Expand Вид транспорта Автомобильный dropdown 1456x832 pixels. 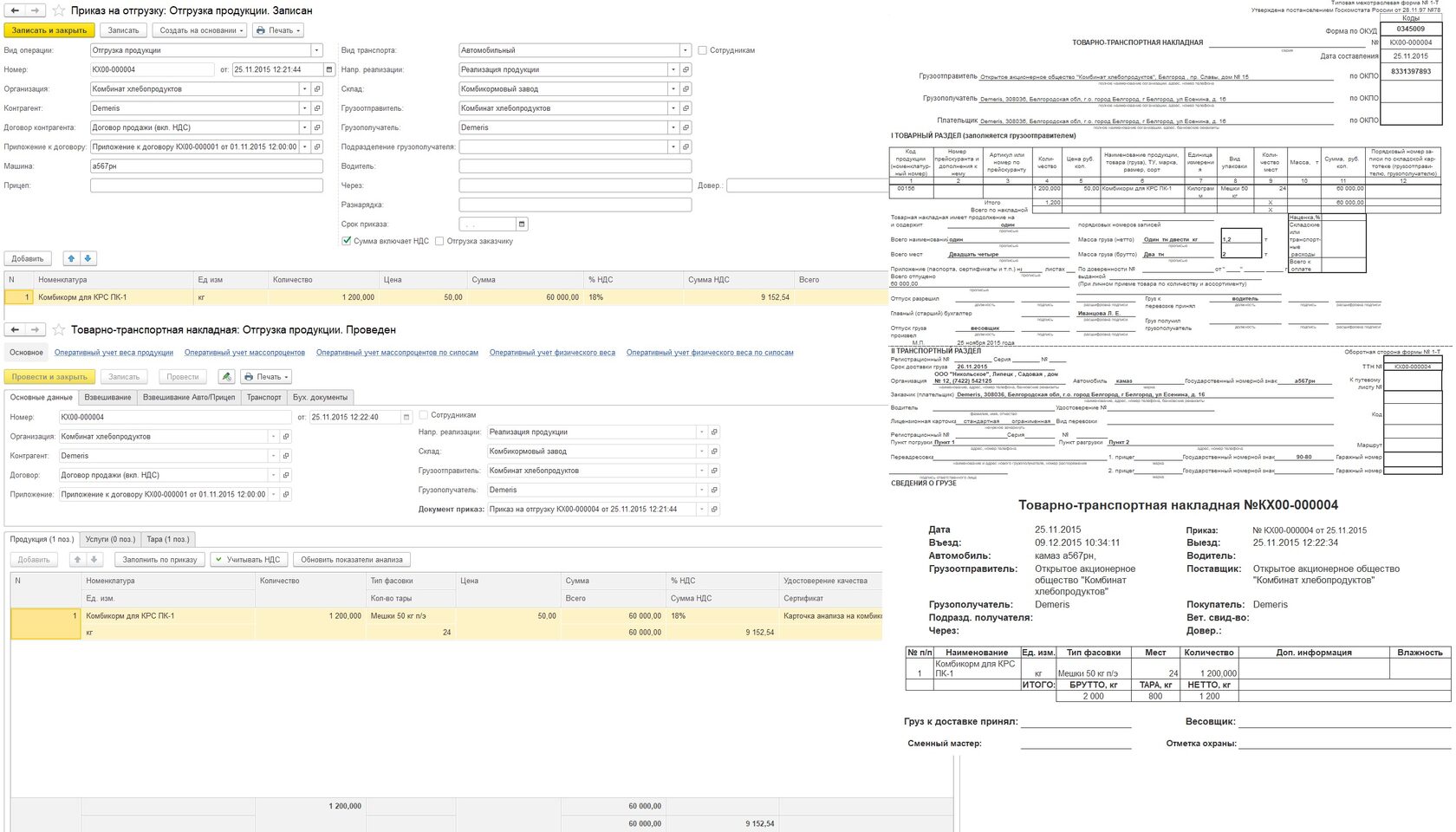coord(686,50)
